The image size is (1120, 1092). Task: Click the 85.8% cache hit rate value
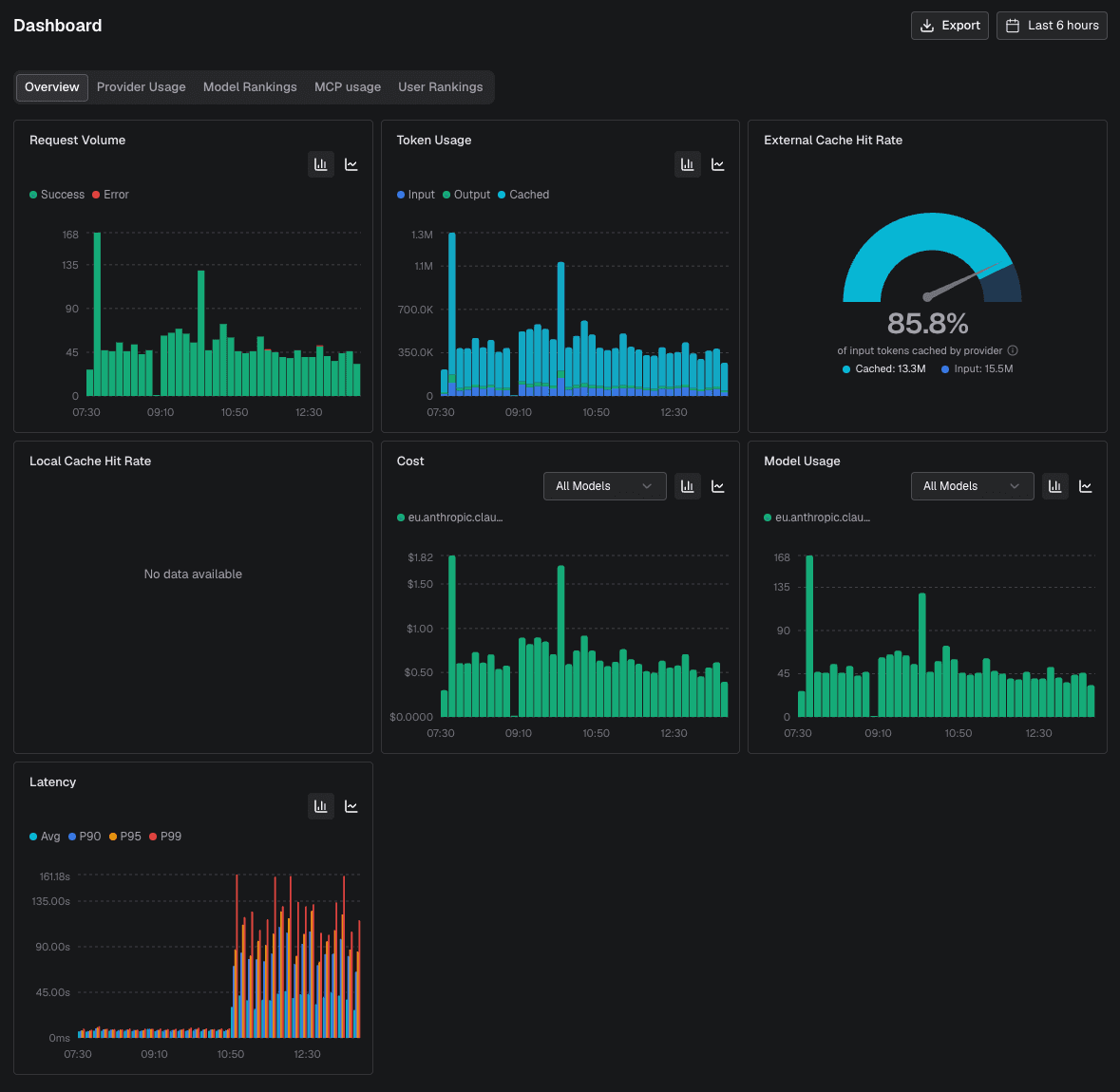coord(927,324)
